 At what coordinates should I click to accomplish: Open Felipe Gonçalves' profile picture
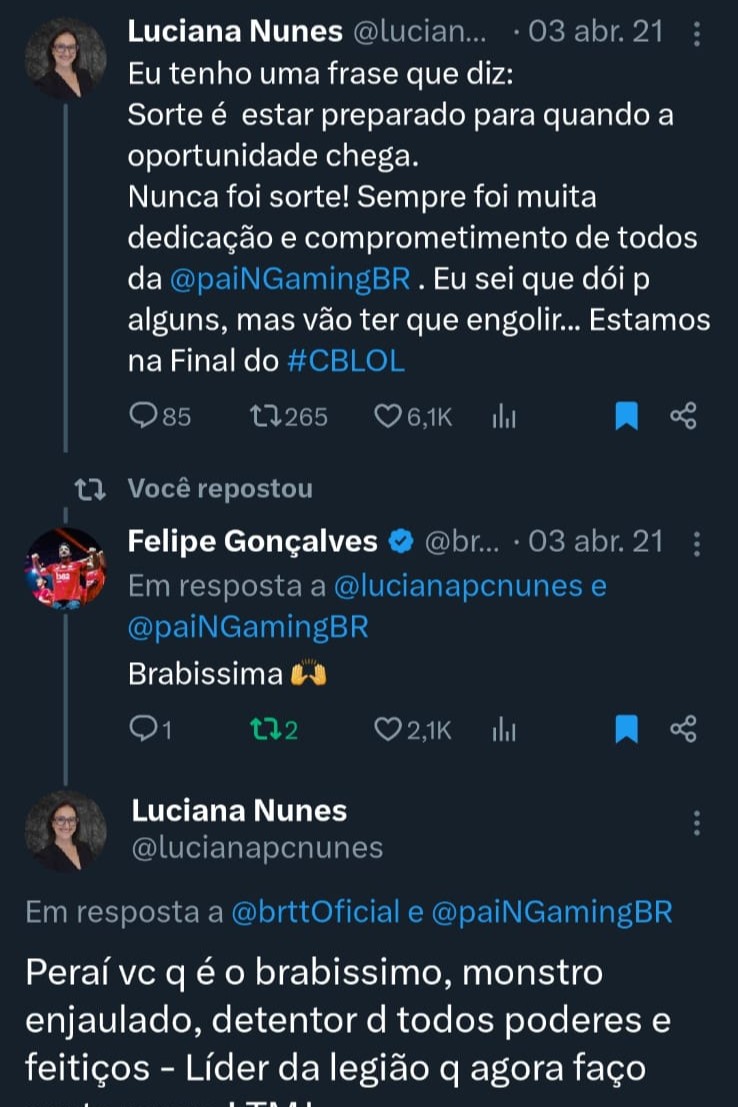pos(65,567)
